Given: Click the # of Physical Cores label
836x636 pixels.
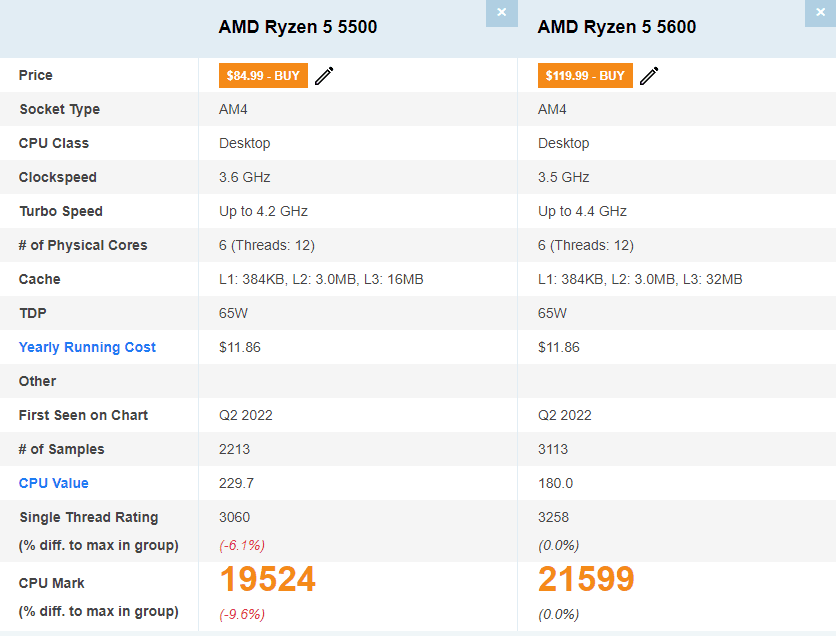Looking at the screenshot, I should 83,245.
